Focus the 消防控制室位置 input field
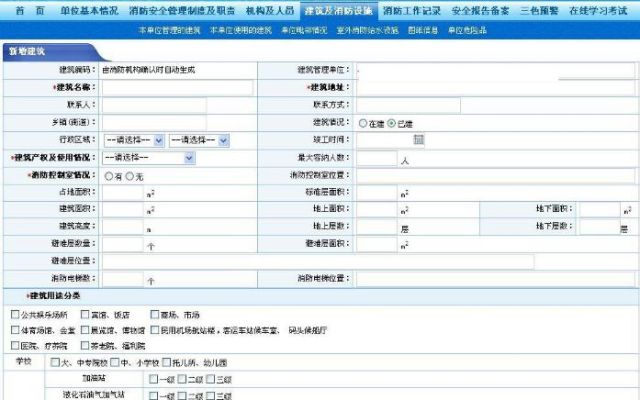This screenshot has width=640, height=400. pyautogui.click(x=496, y=176)
